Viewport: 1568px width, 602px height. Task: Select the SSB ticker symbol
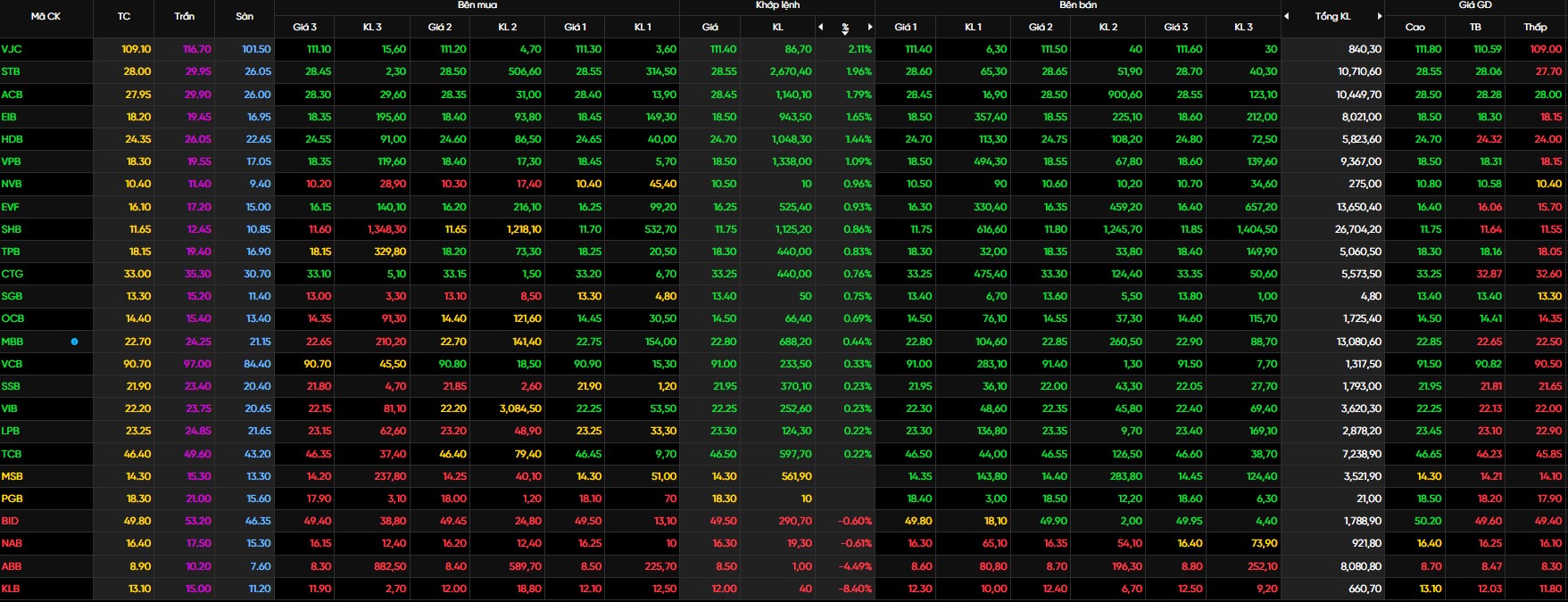coord(11,386)
